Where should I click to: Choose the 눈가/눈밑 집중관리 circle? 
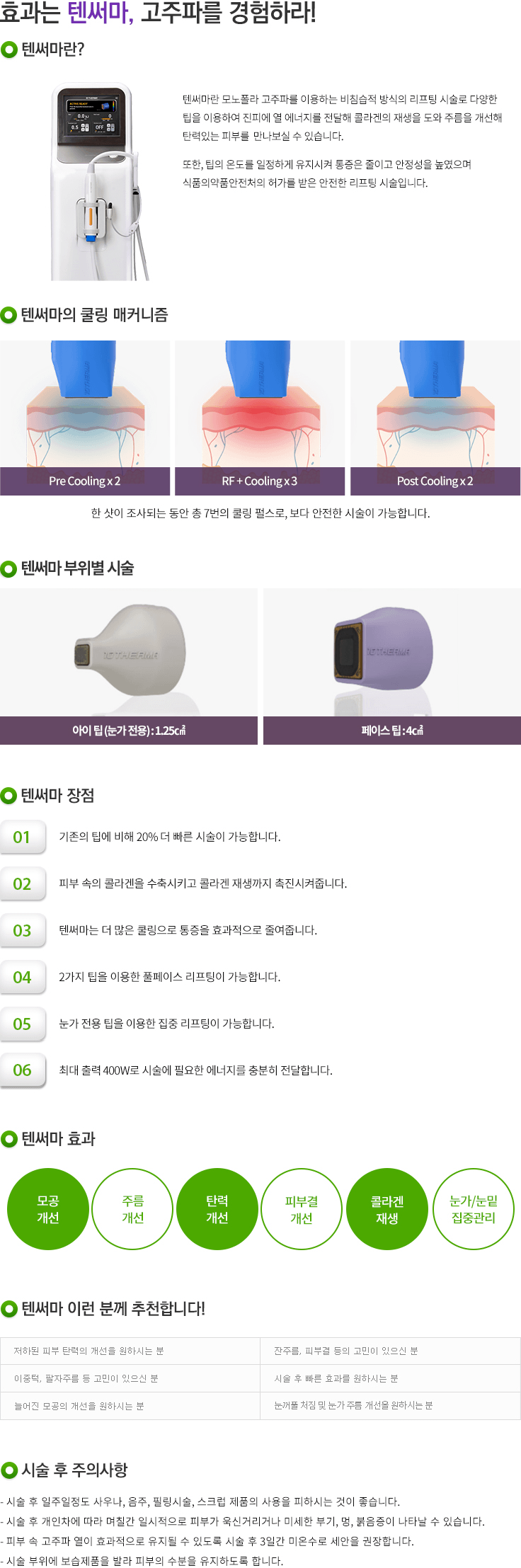pyautogui.click(x=474, y=1209)
